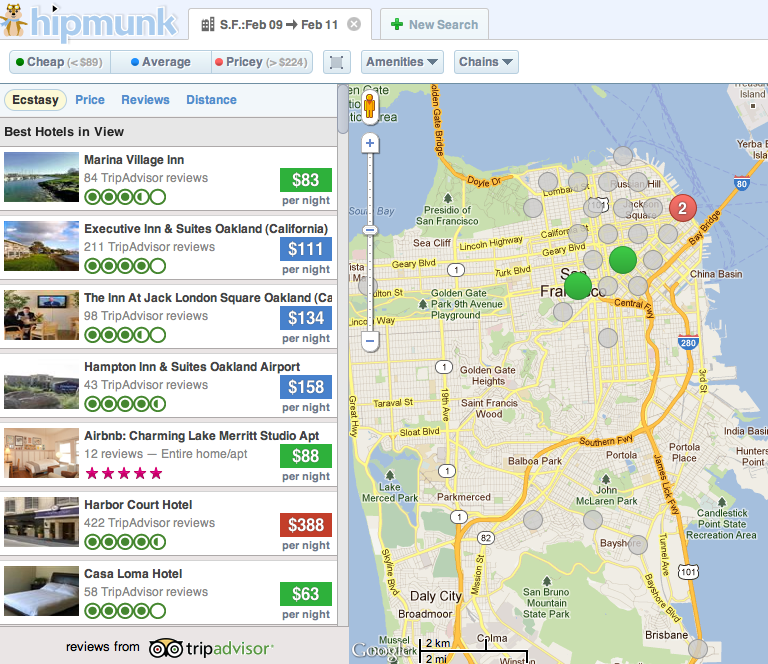Toggle the Average price filter
Screen dimensions: 768x664
(161, 62)
